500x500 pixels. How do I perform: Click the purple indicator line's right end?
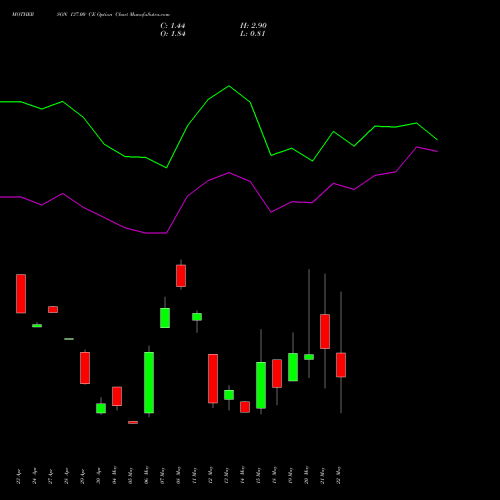[x=437, y=151]
